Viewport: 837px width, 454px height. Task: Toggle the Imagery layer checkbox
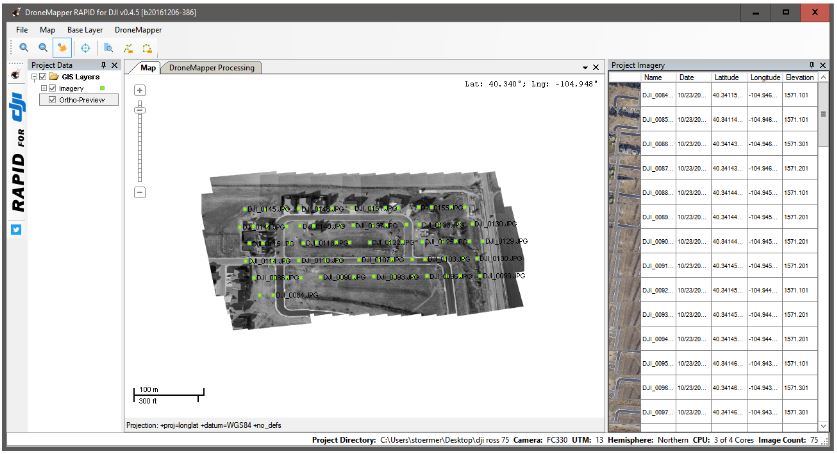pos(52,88)
